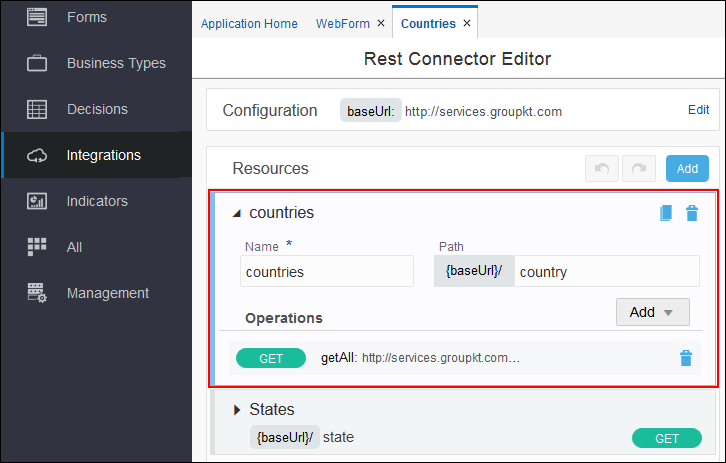This screenshot has width=726, height=463.
Task: Click the GET badge of getAll
Action: pyautogui.click(x=271, y=358)
